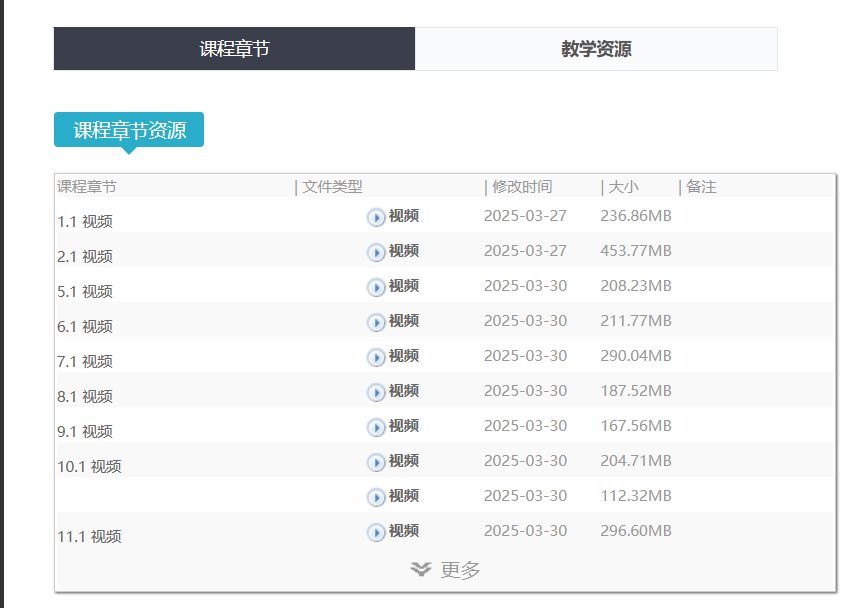Click date 2025-03-30 in 11.1 视频 row
Screen dimensions: 862x608
525,531
